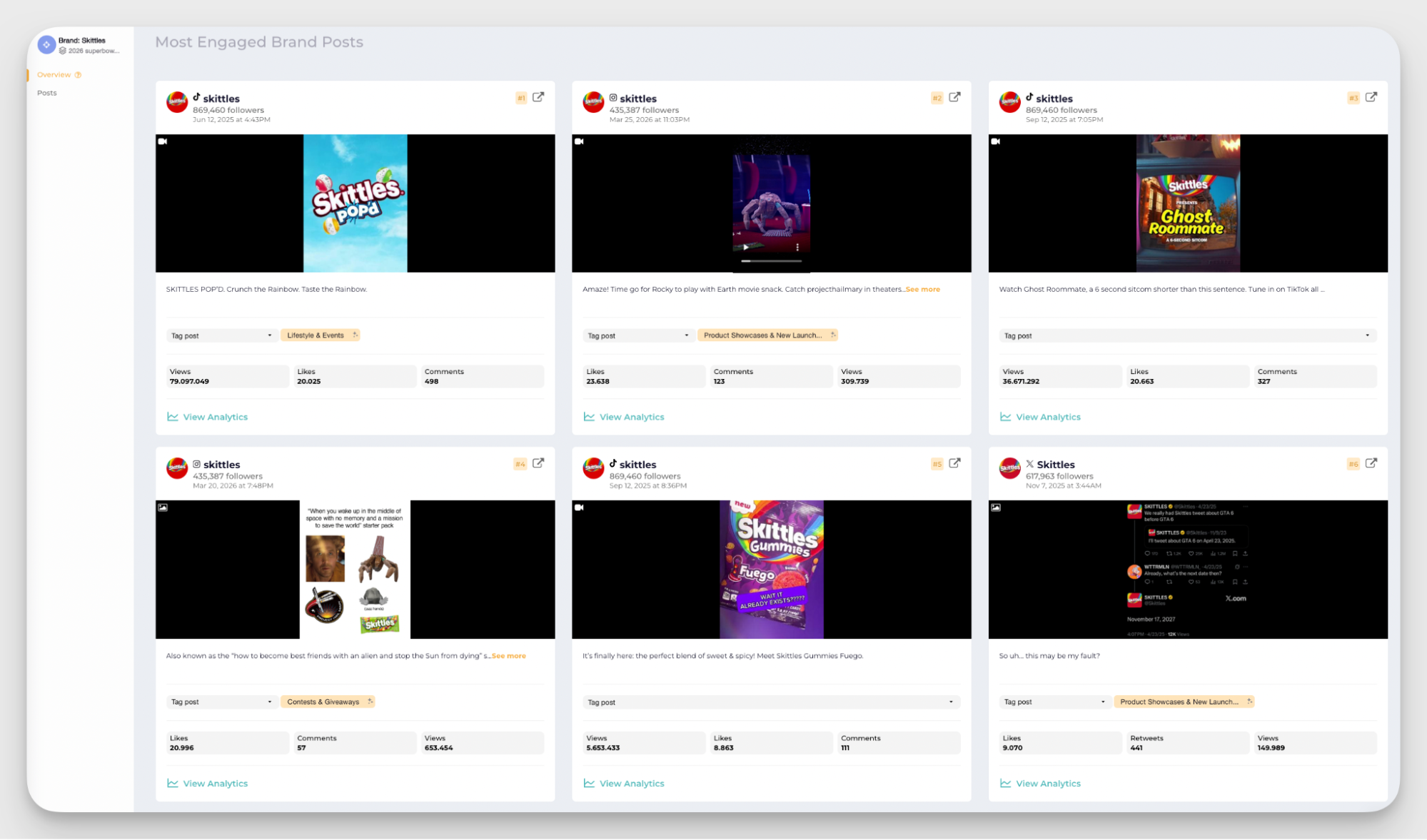Click the Overview help icon

click(x=79, y=75)
